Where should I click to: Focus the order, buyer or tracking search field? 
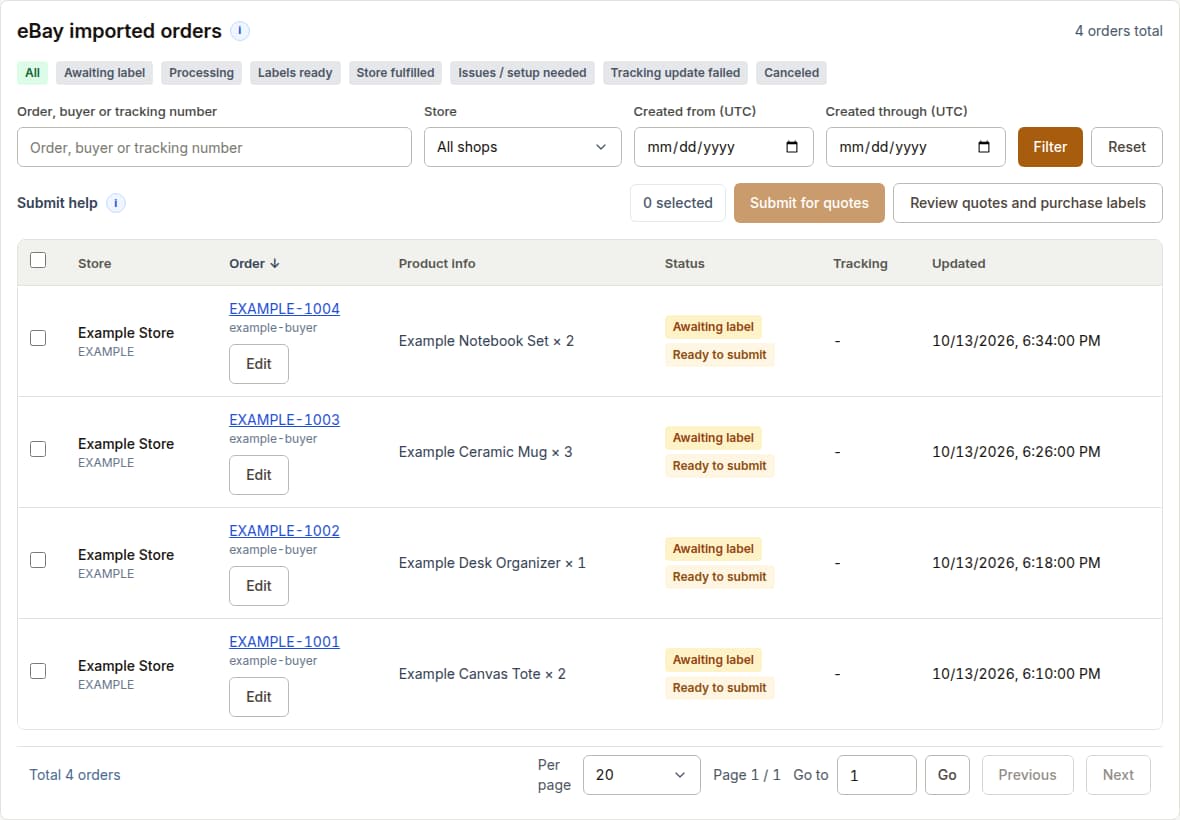(x=214, y=147)
